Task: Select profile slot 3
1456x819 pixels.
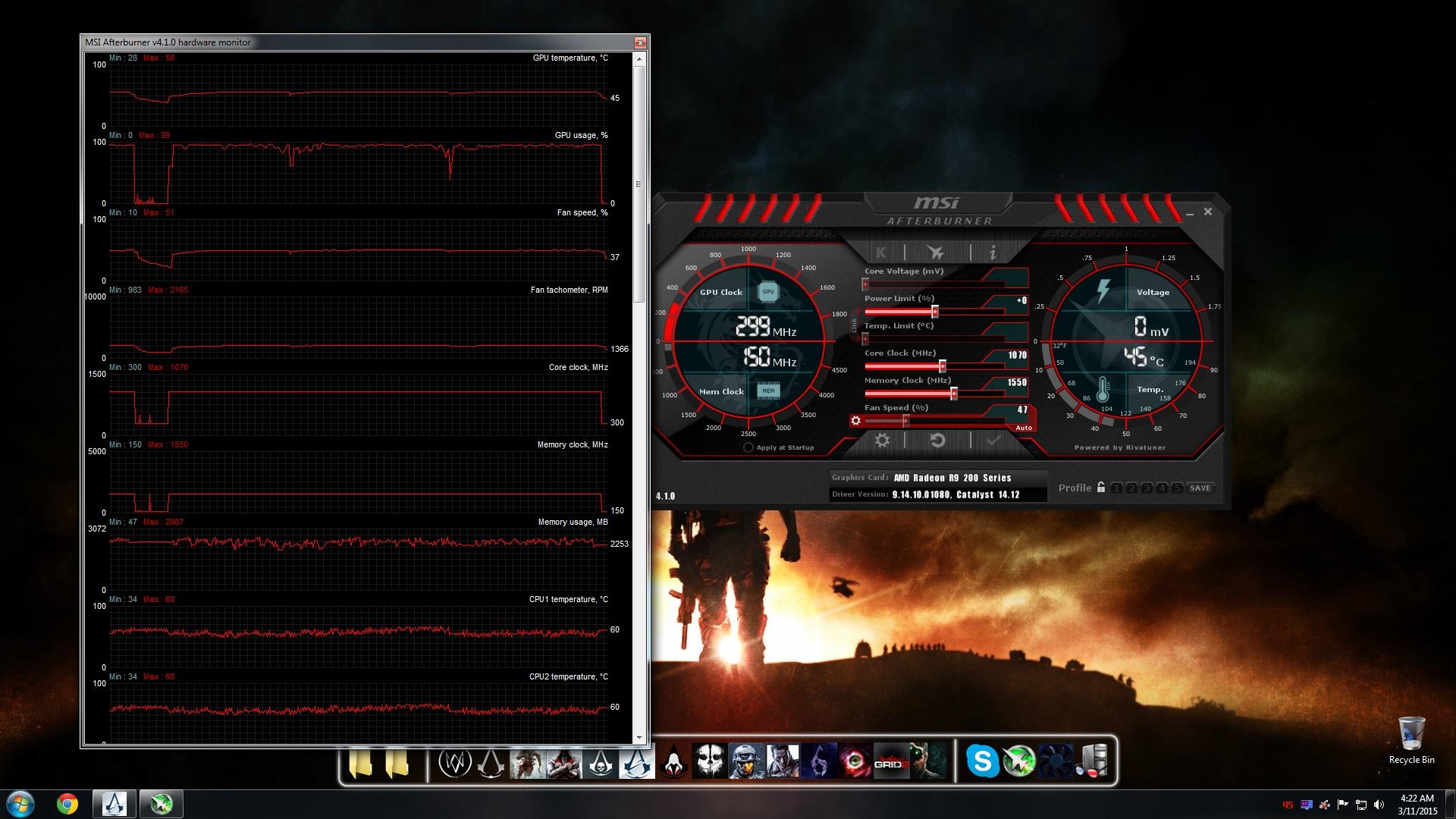Action: pos(1147,488)
